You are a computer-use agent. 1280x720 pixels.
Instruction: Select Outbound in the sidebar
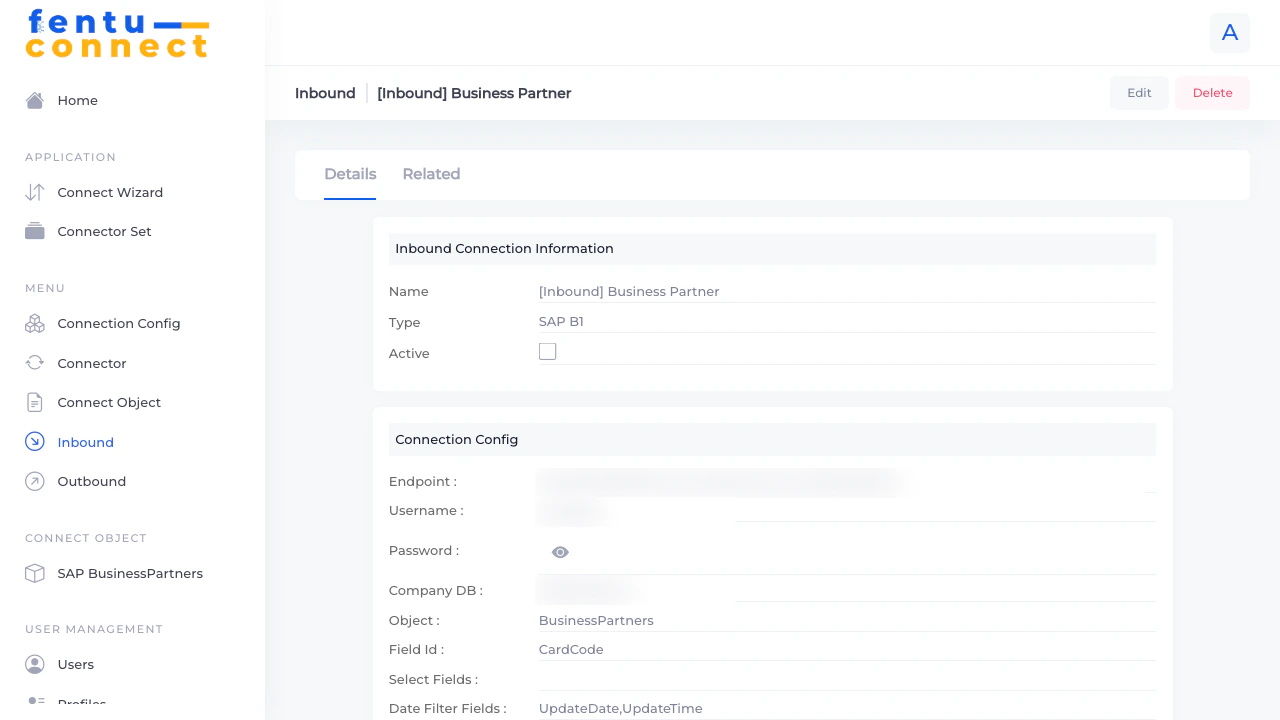point(92,481)
